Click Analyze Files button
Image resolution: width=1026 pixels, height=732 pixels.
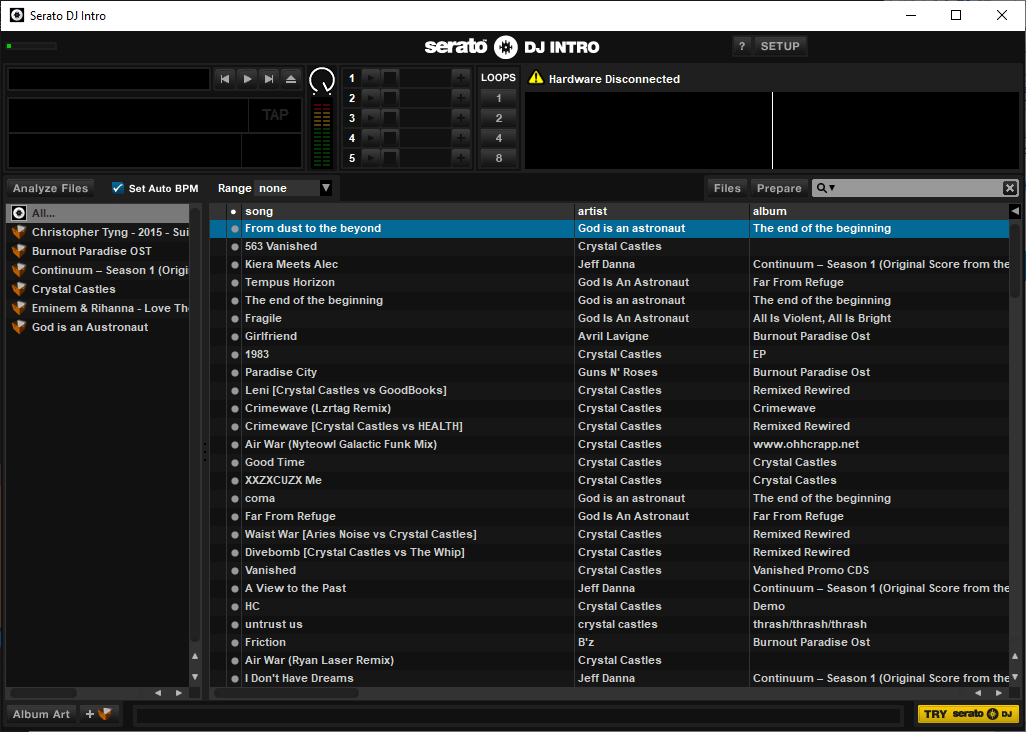click(50, 188)
